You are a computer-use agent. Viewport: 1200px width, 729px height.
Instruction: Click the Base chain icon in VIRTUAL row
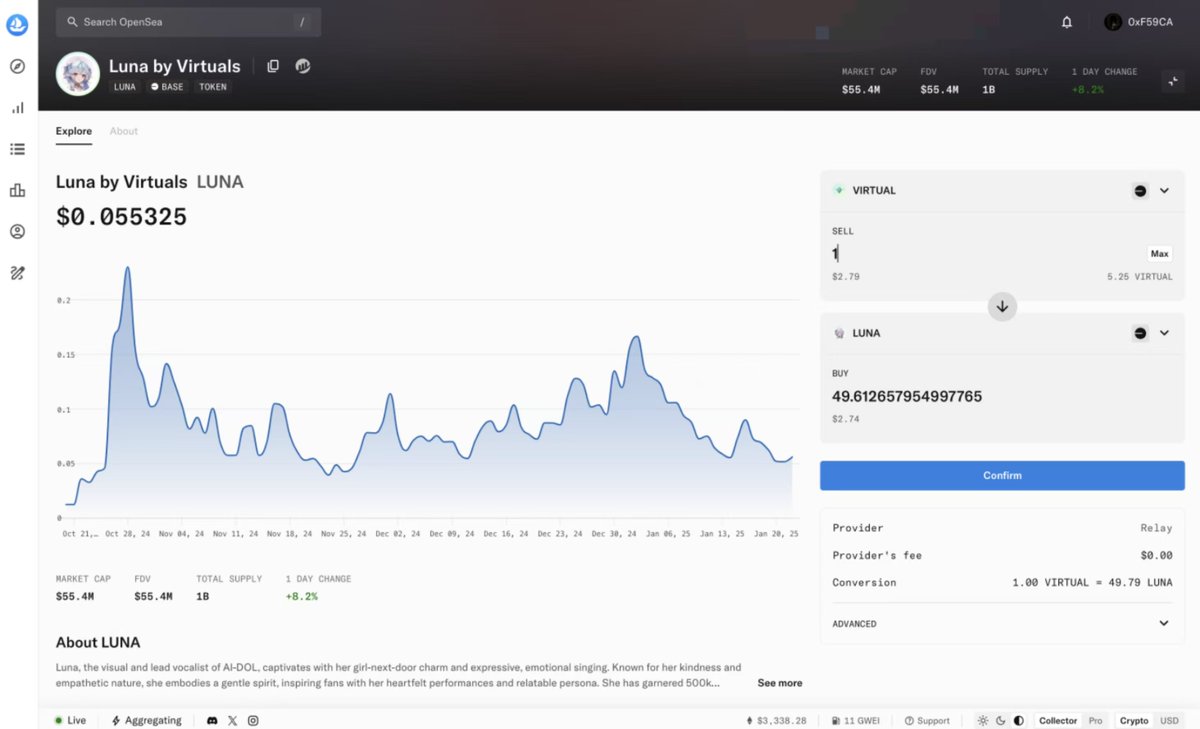click(x=1140, y=191)
